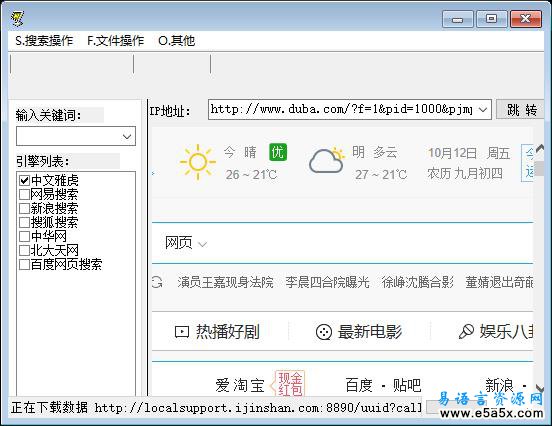Open the keyword combo box dropdown arrow
552x426 pixels.
click(127, 136)
